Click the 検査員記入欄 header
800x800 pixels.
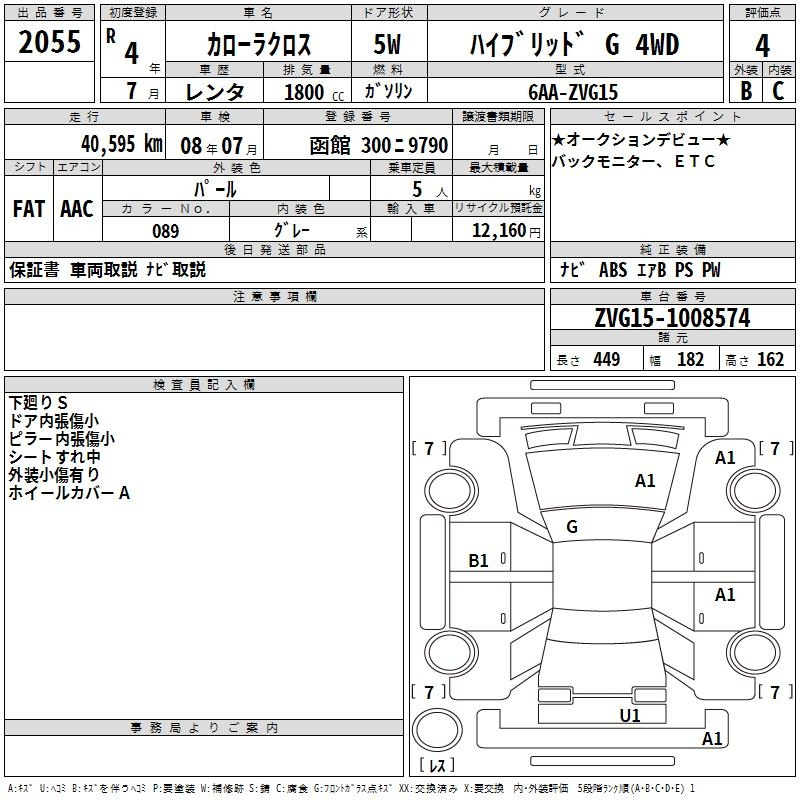pyautogui.click(x=204, y=385)
